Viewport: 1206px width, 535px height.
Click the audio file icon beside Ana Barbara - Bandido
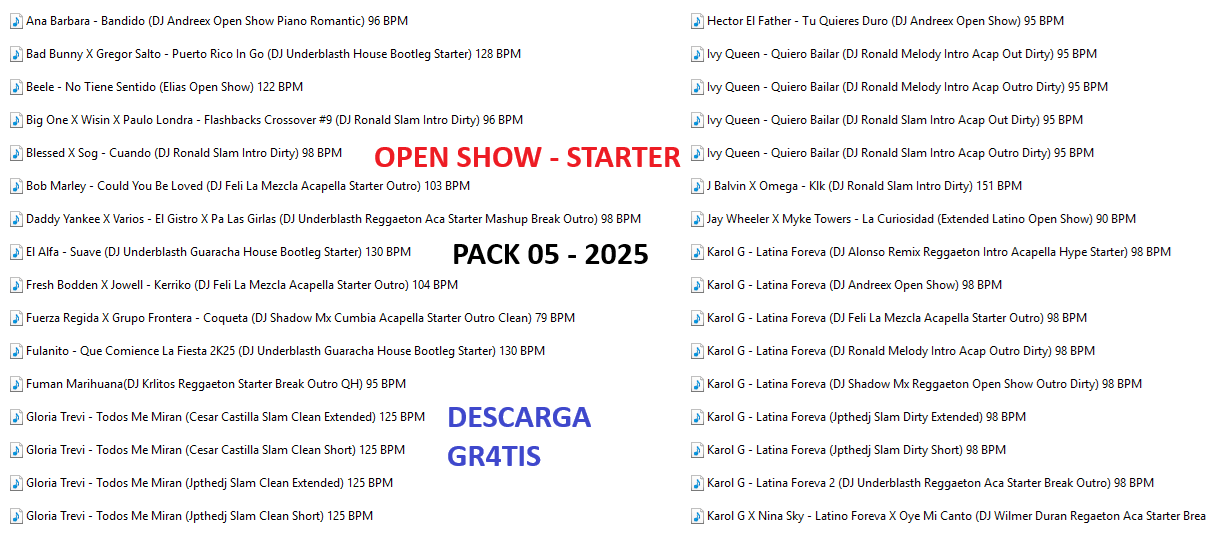point(16,21)
